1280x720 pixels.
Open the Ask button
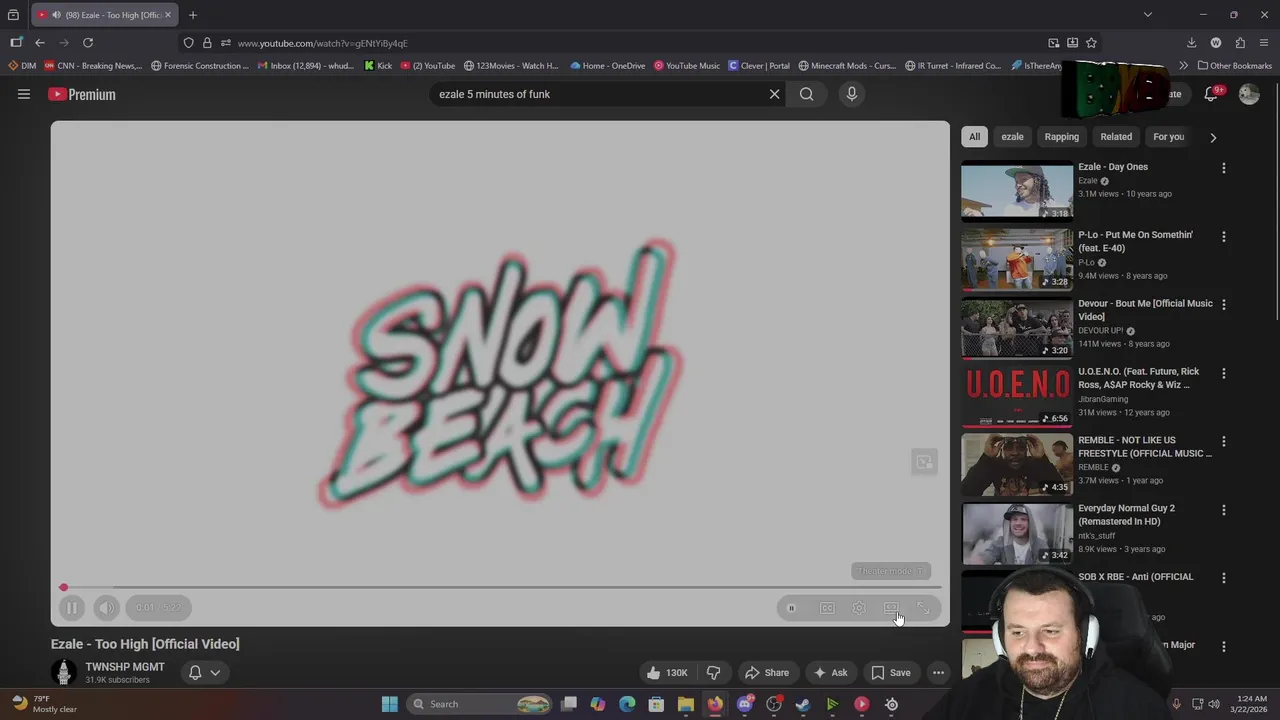pos(831,673)
